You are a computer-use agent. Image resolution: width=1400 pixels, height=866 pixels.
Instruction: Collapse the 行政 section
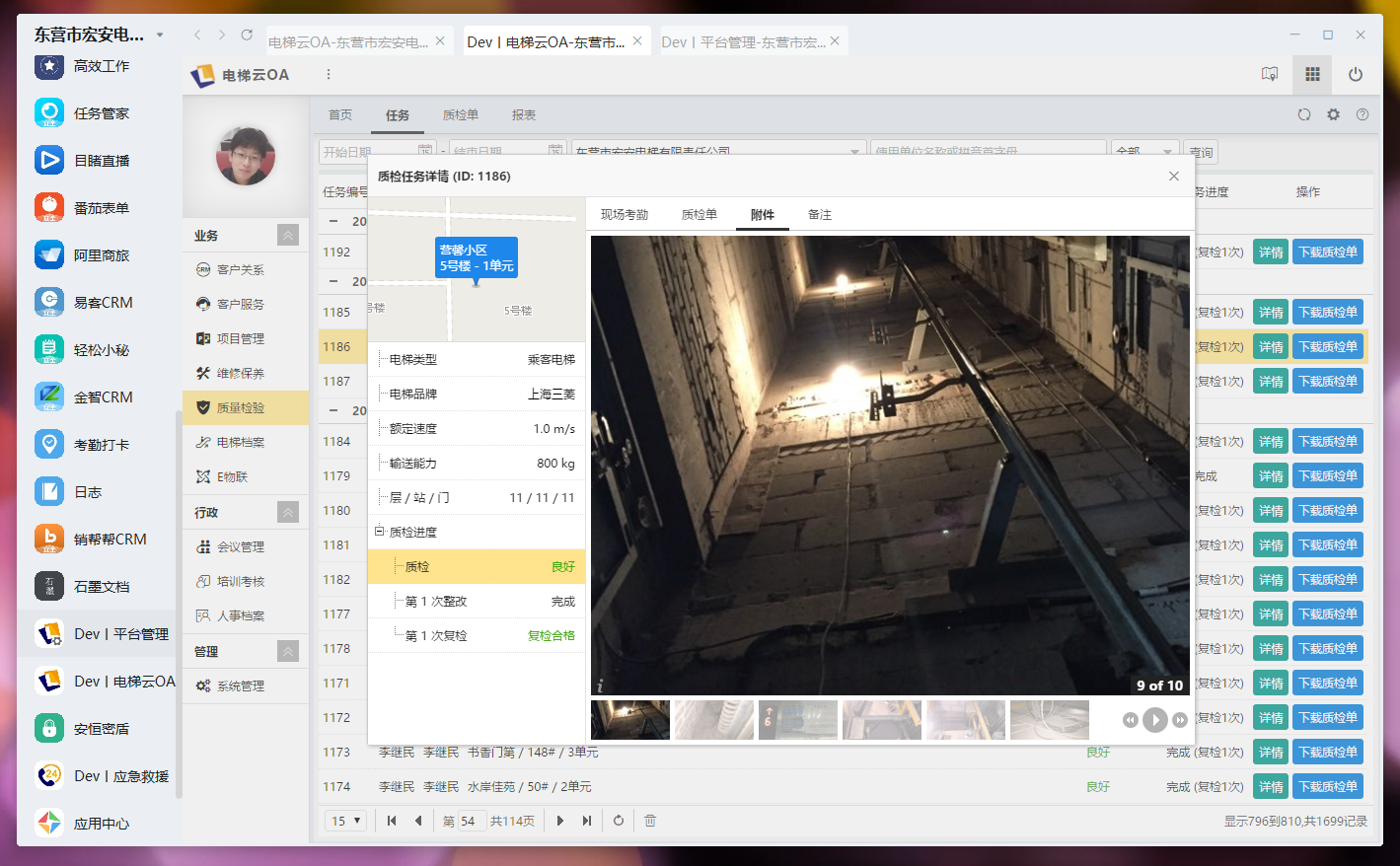point(288,512)
